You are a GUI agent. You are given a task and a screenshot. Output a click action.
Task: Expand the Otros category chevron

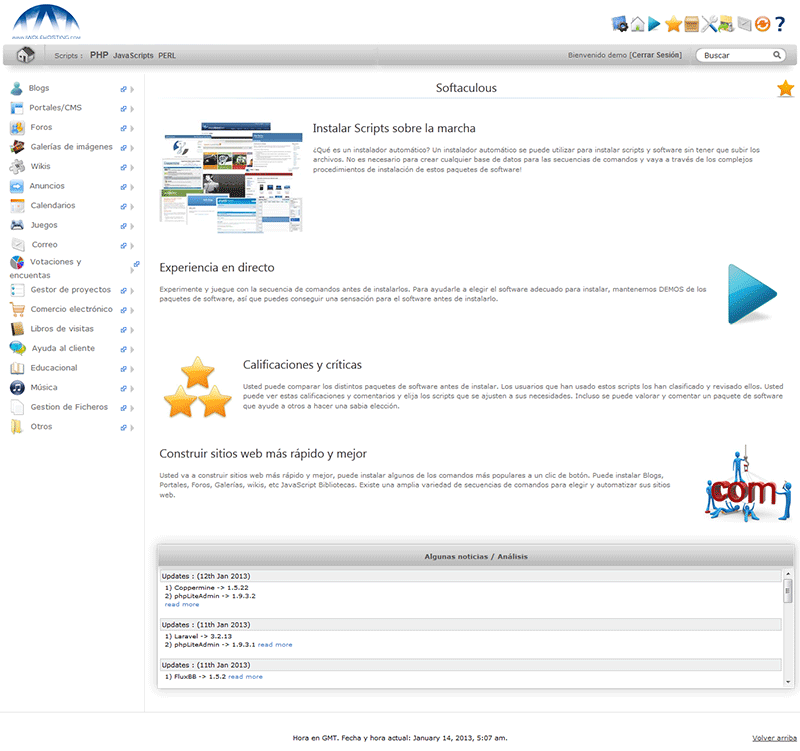[132, 428]
